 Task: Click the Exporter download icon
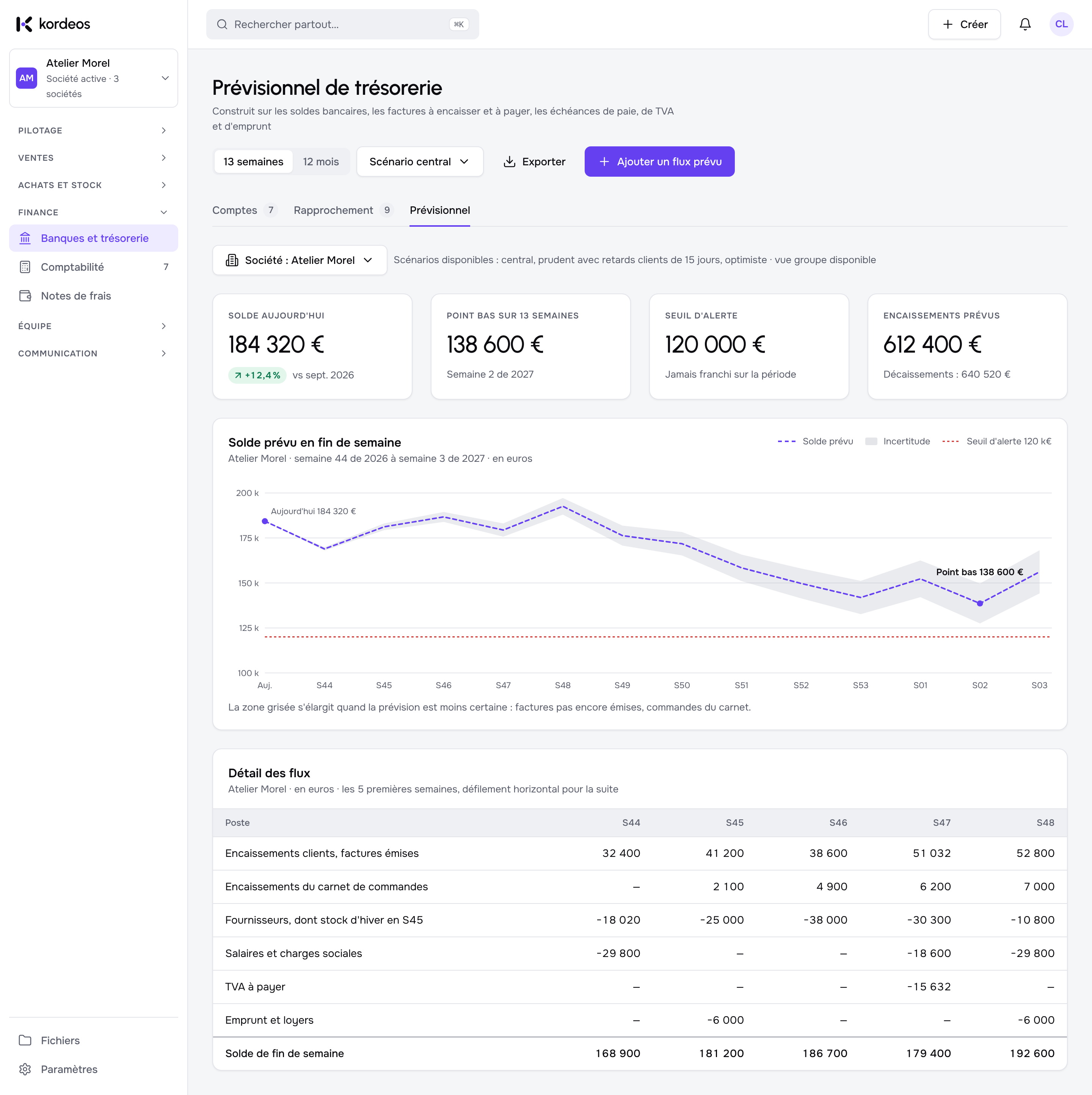pyautogui.click(x=510, y=162)
